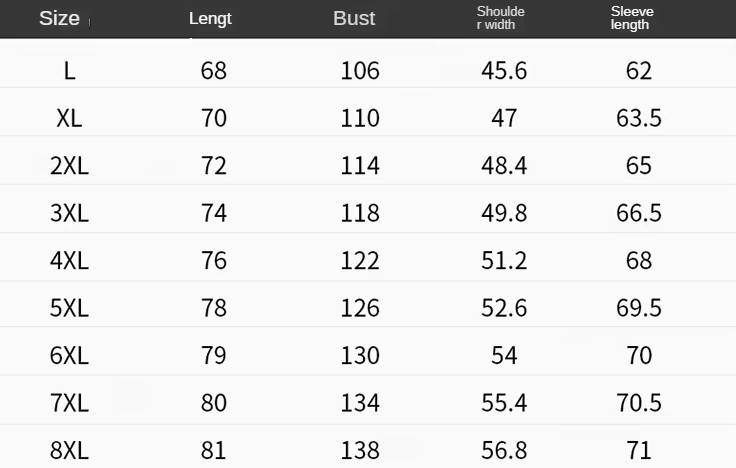Click the shoulder width value 45.6
The width and height of the screenshot is (736, 468).
tap(504, 71)
